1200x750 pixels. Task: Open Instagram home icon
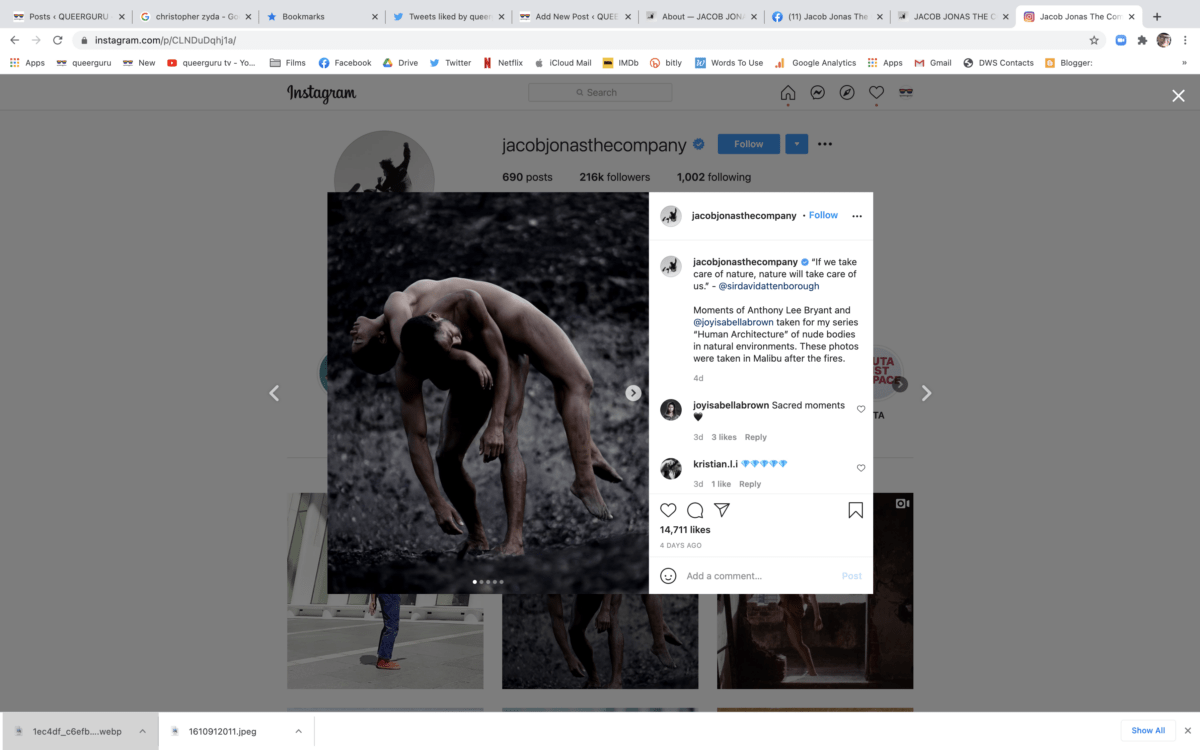tap(788, 93)
